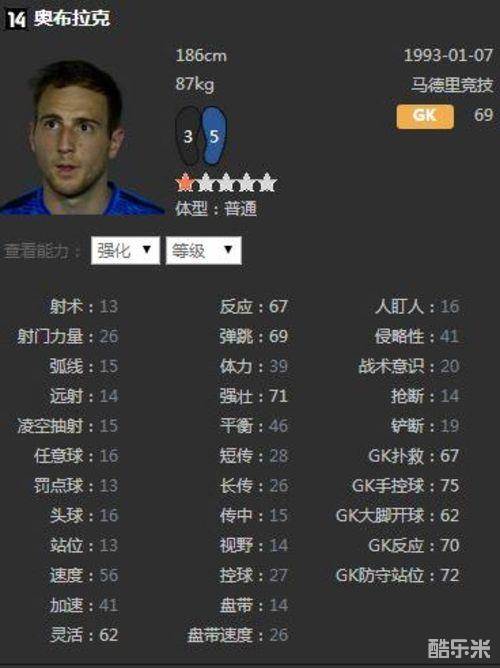The image size is (500, 668).
Task: Click the second white star
Action: (x=206, y=182)
